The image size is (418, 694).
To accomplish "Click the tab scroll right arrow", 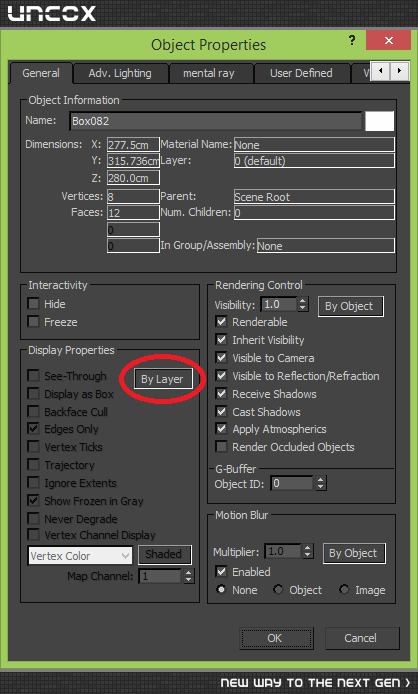I will pos(399,71).
